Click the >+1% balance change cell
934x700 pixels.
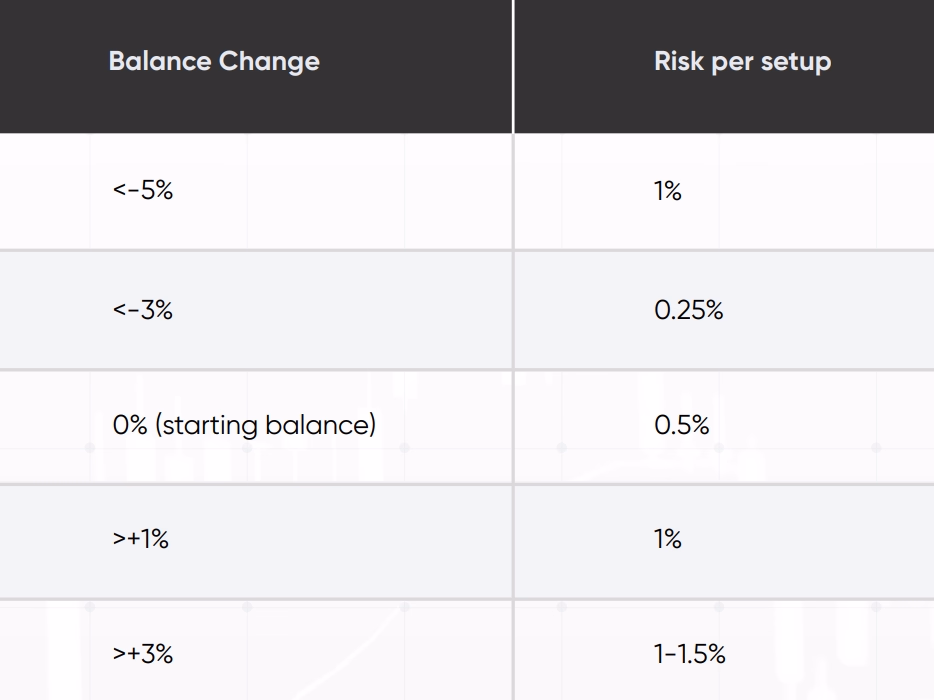tap(141, 539)
